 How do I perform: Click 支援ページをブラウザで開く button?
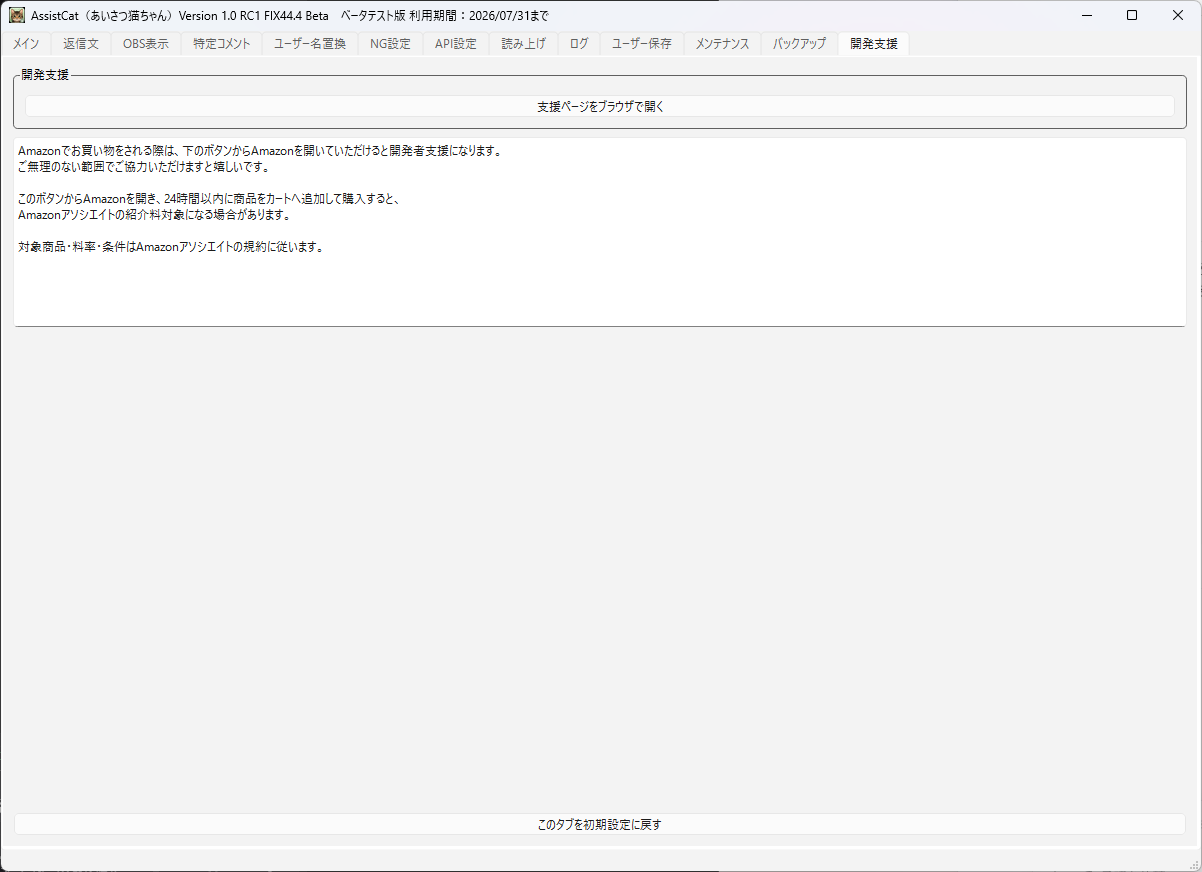pyautogui.click(x=600, y=106)
